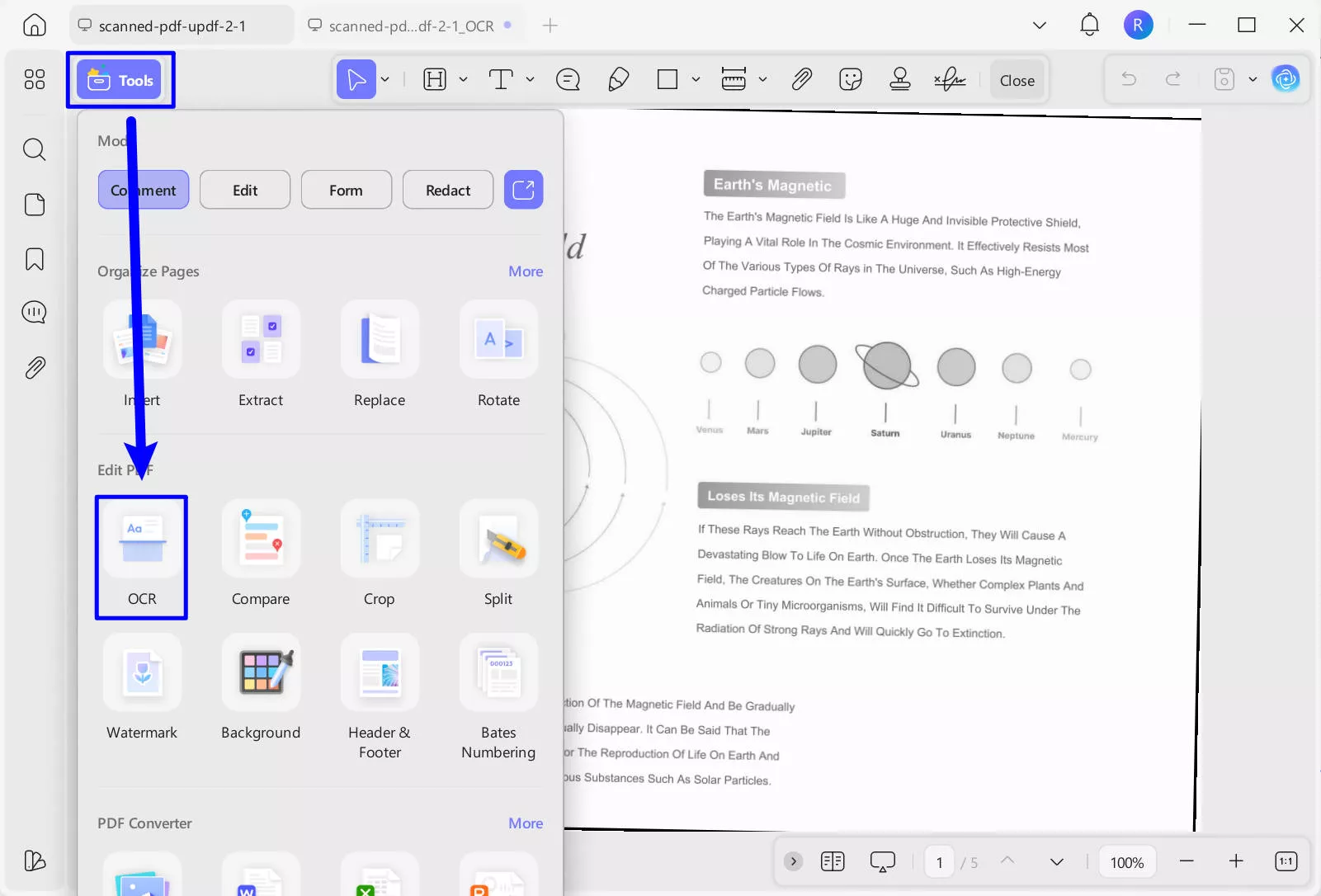Open the Watermark tool
1321x896 pixels.
coord(141,689)
